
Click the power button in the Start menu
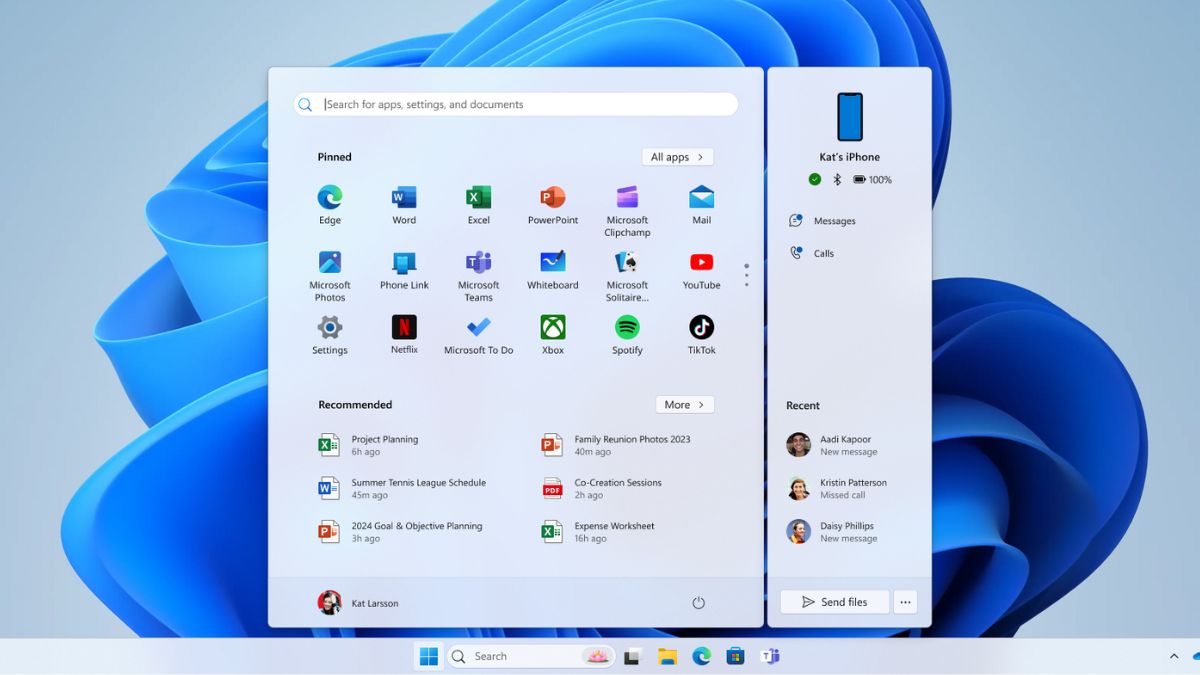click(x=698, y=603)
